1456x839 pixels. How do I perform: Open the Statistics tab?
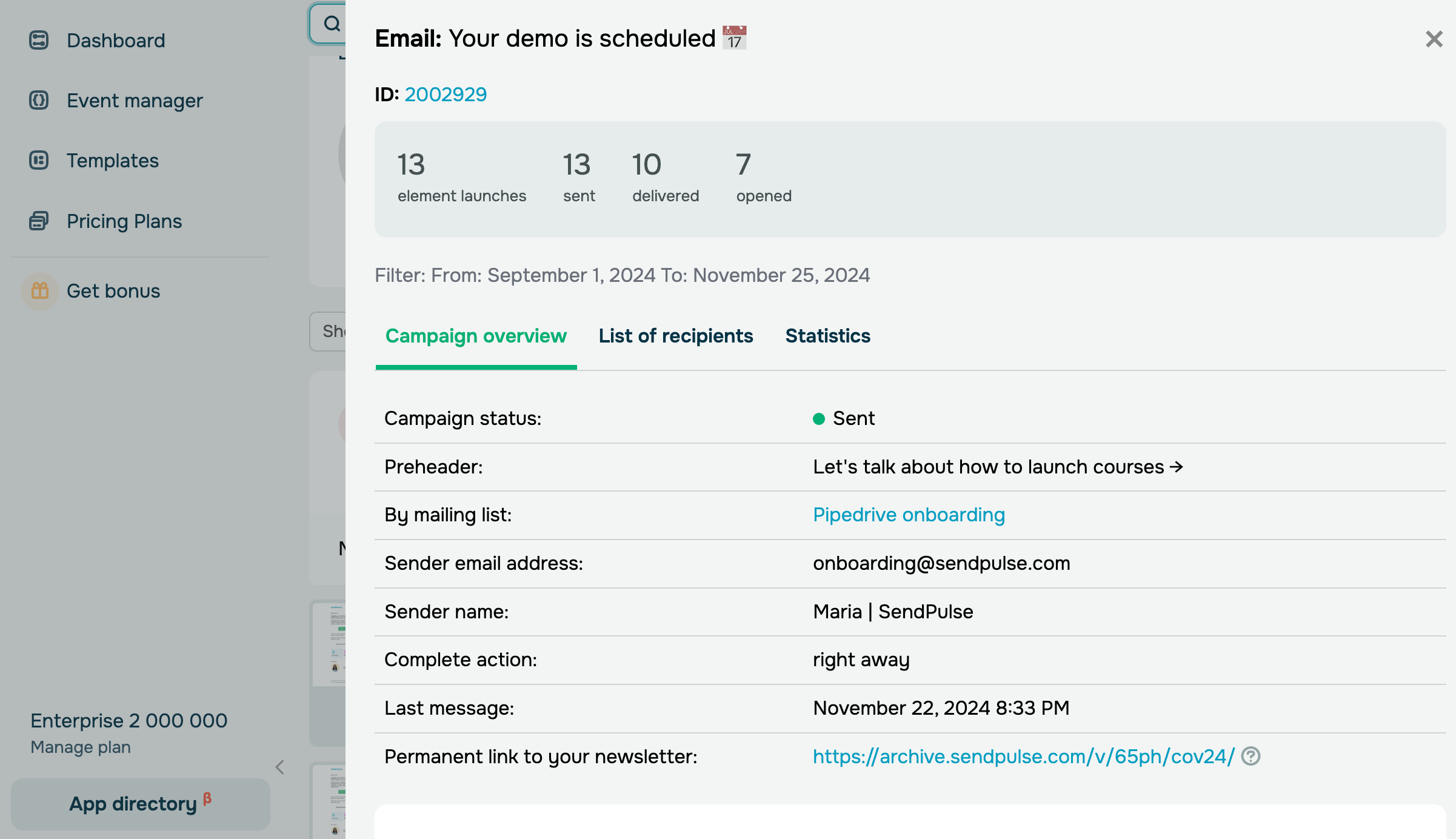pos(827,336)
